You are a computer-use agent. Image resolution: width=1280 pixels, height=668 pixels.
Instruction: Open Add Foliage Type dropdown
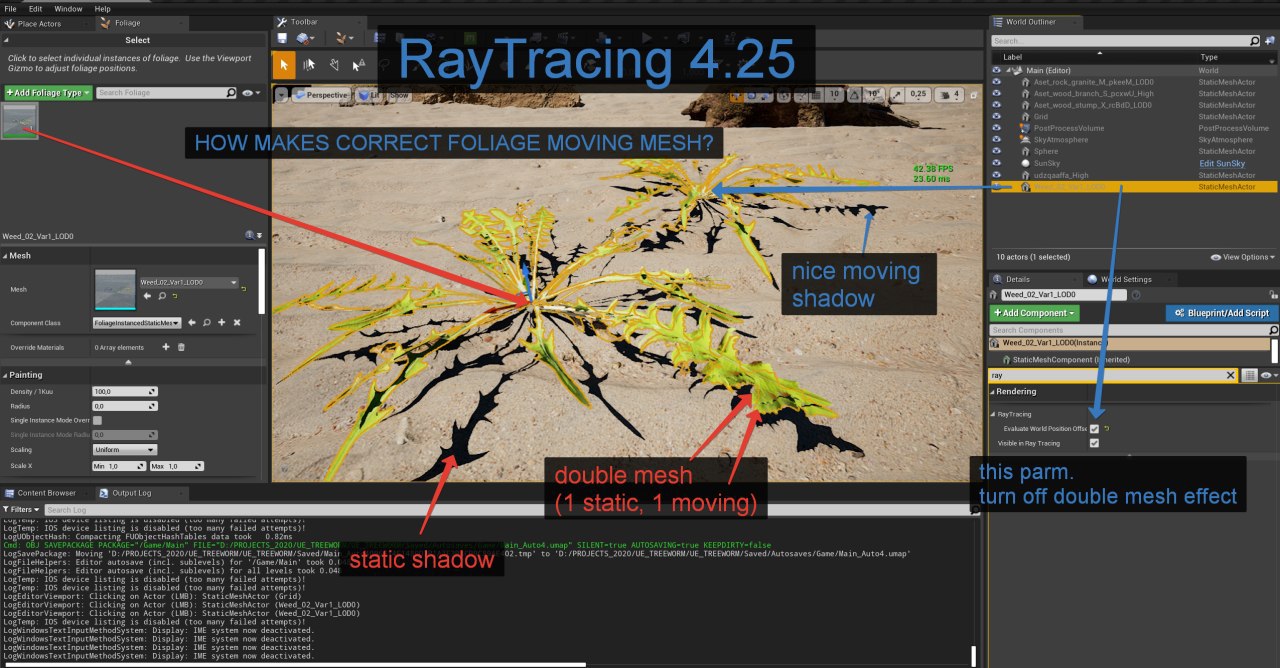(x=48, y=93)
